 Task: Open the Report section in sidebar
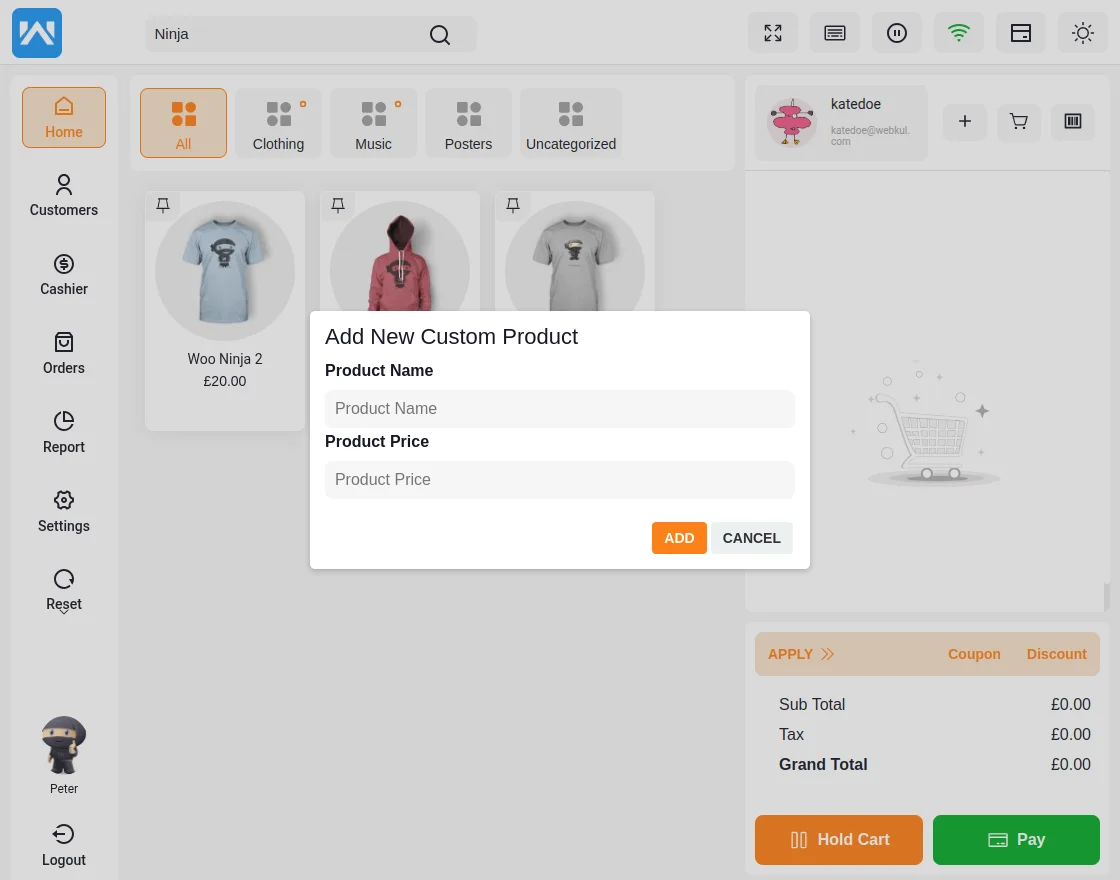pyautogui.click(x=63, y=432)
